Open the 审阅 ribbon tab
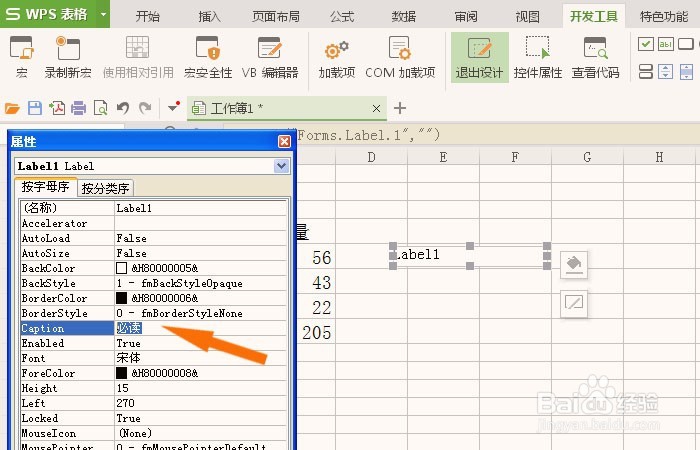The height and width of the screenshot is (450, 700). [466, 17]
